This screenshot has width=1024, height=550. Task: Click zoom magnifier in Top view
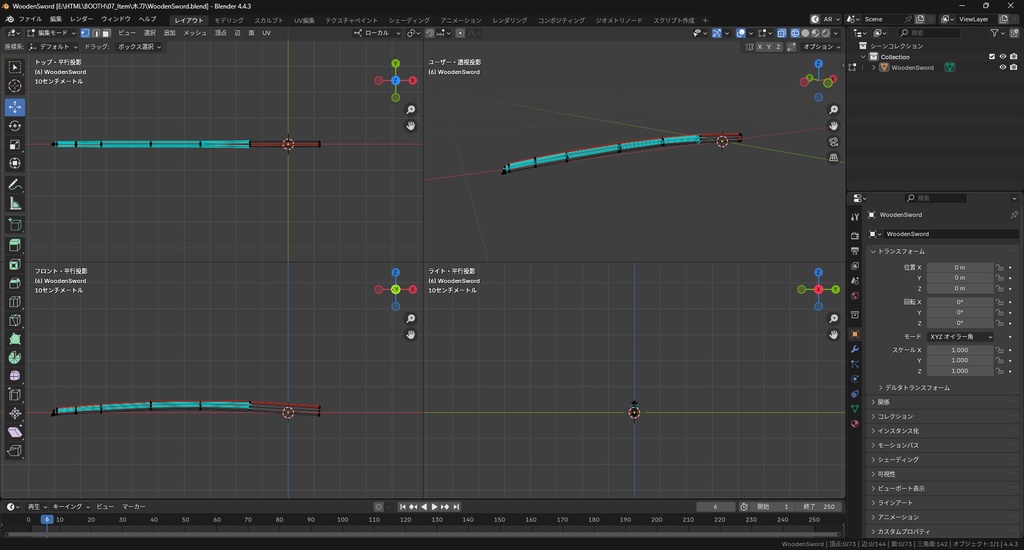pyautogui.click(x=411, y=110)
